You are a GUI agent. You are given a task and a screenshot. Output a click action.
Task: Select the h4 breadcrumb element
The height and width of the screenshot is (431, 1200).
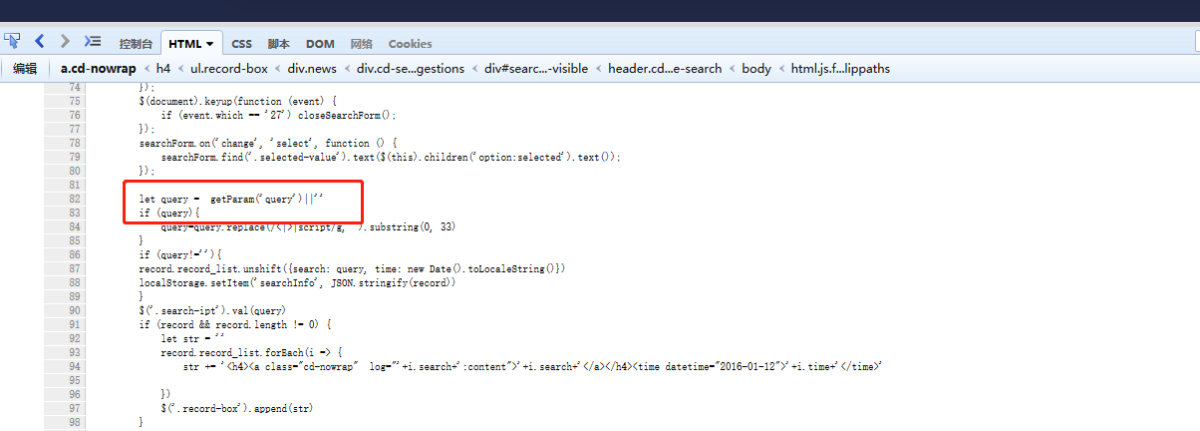[164, 69]
